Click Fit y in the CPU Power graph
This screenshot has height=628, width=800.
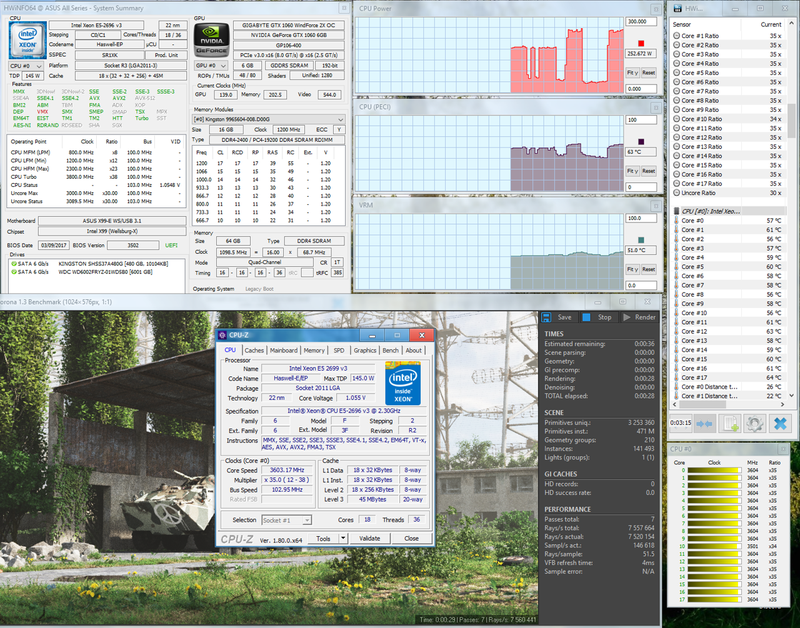coord(632,72)
